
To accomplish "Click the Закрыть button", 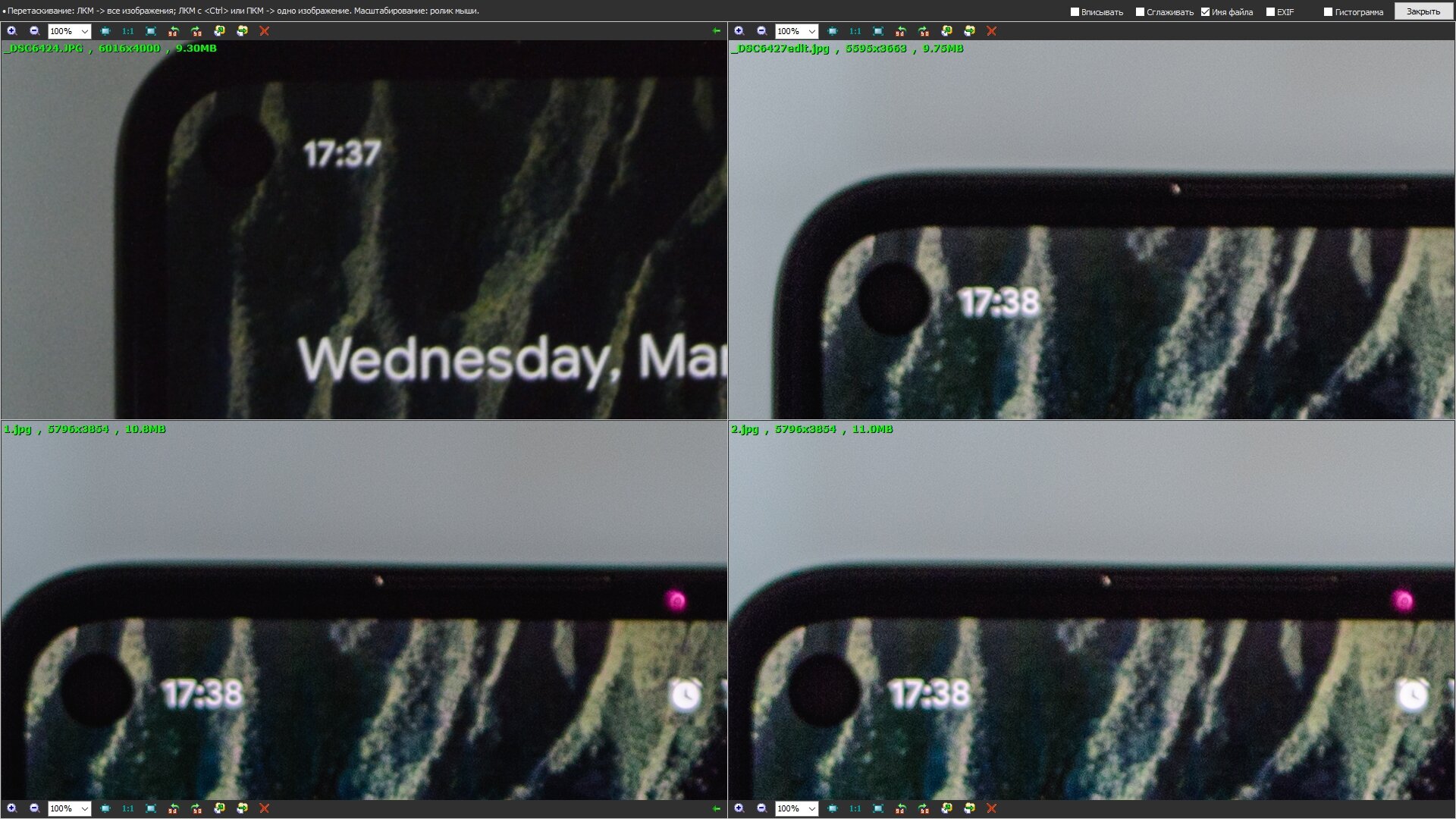I will point(1423,11).
